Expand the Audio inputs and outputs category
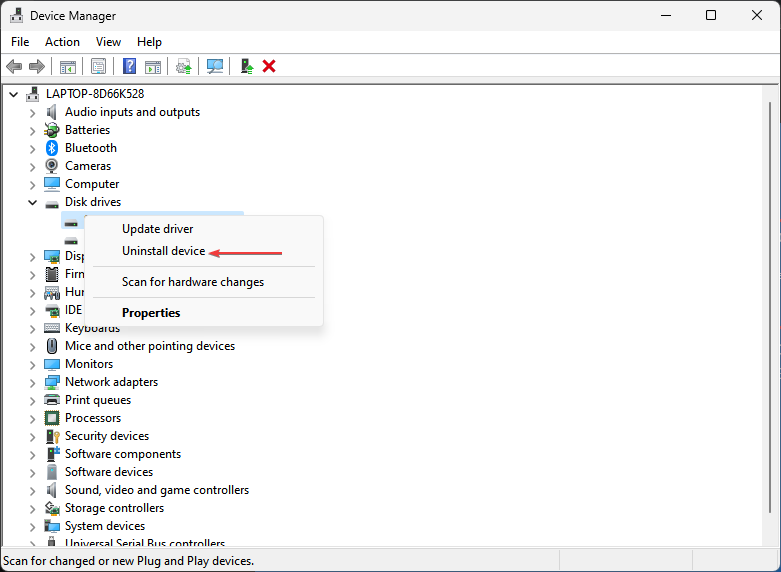The image size is (781, 572). 32,113
